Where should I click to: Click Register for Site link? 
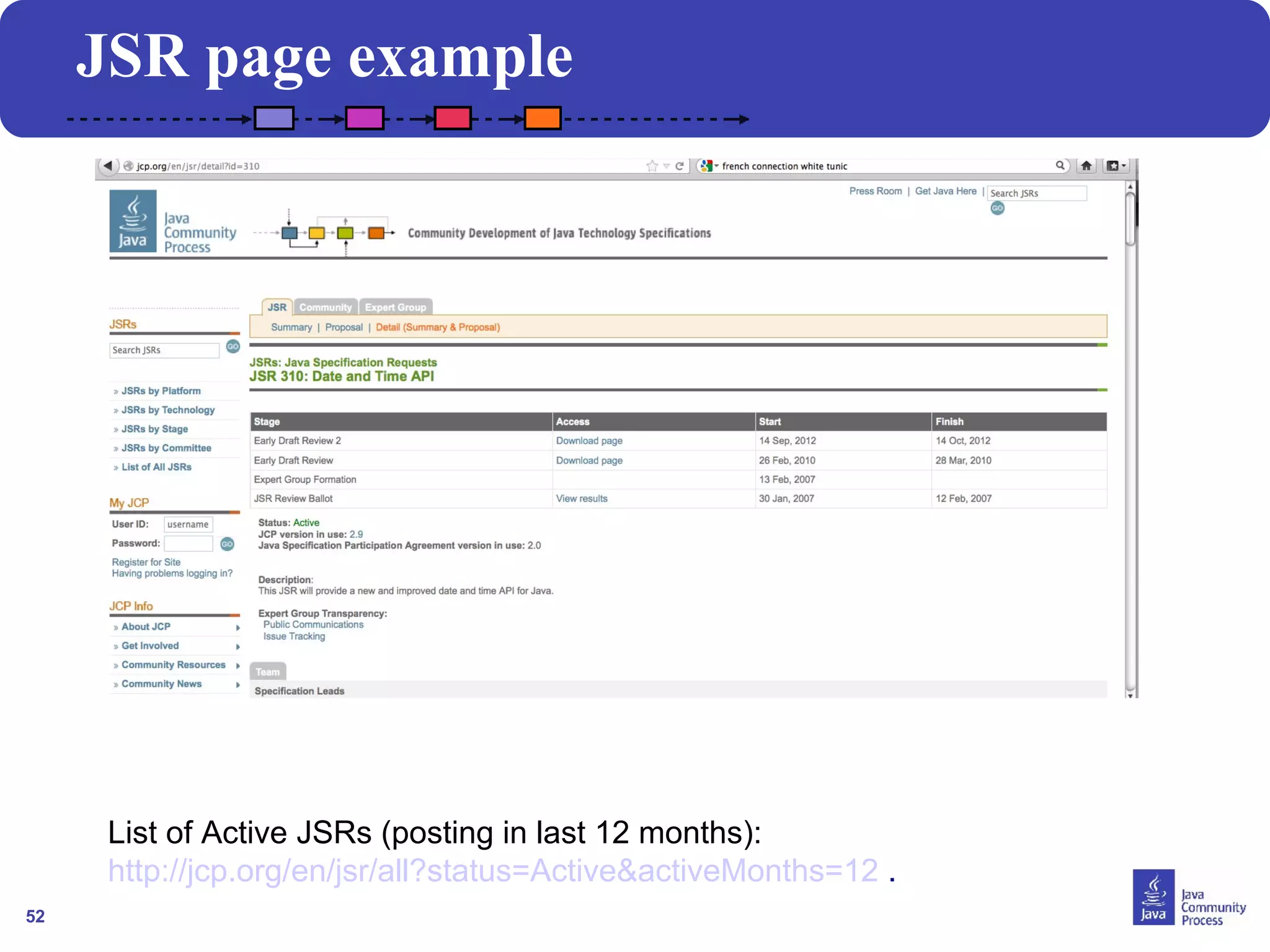click(x=146, y=562)
